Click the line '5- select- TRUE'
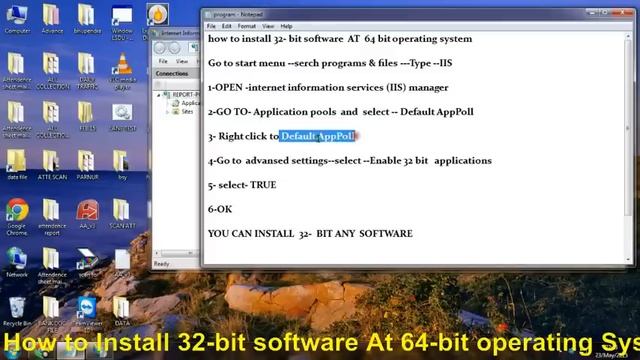 (x=242, y=185)
